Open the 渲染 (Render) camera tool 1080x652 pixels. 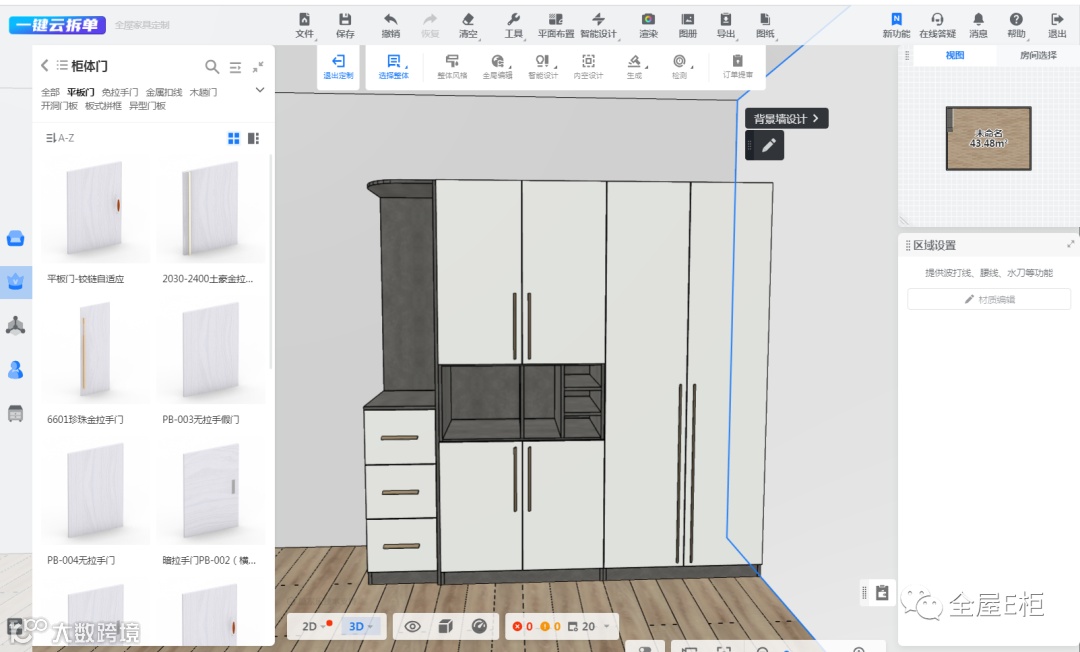[x=648, y=20]
